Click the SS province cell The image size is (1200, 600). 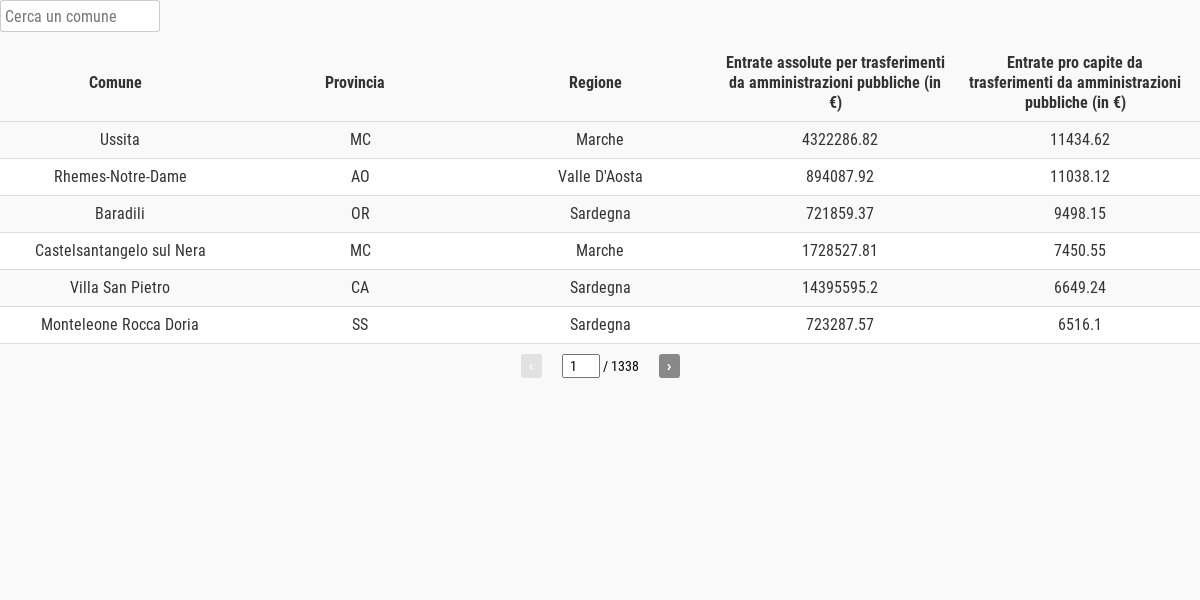pos(360,325)
